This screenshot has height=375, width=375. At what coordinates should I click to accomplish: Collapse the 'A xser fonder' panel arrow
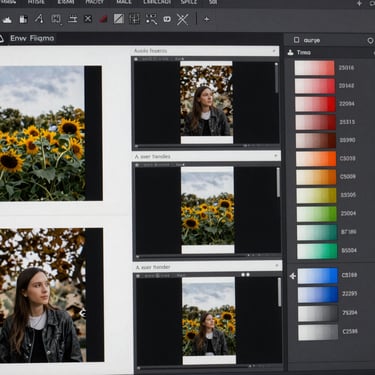276,266
